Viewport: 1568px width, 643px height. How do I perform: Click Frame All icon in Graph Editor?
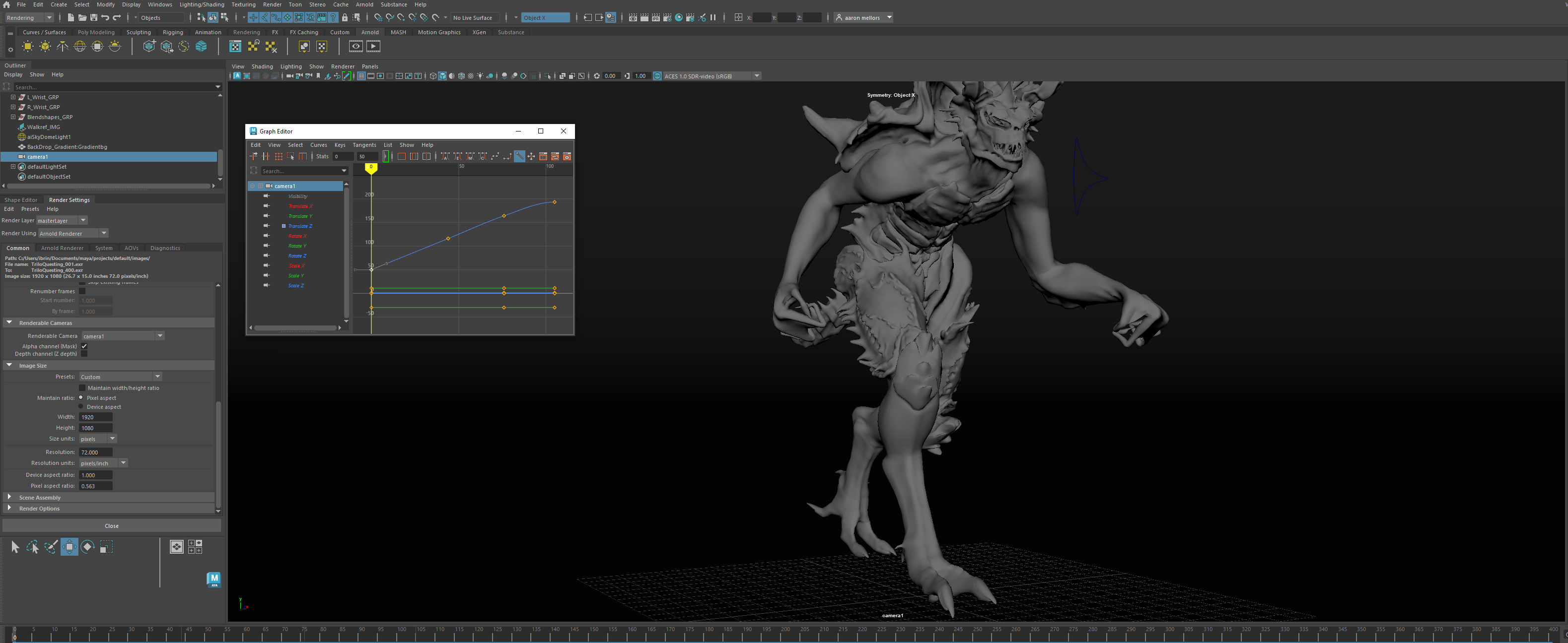[x=402, y=156]
